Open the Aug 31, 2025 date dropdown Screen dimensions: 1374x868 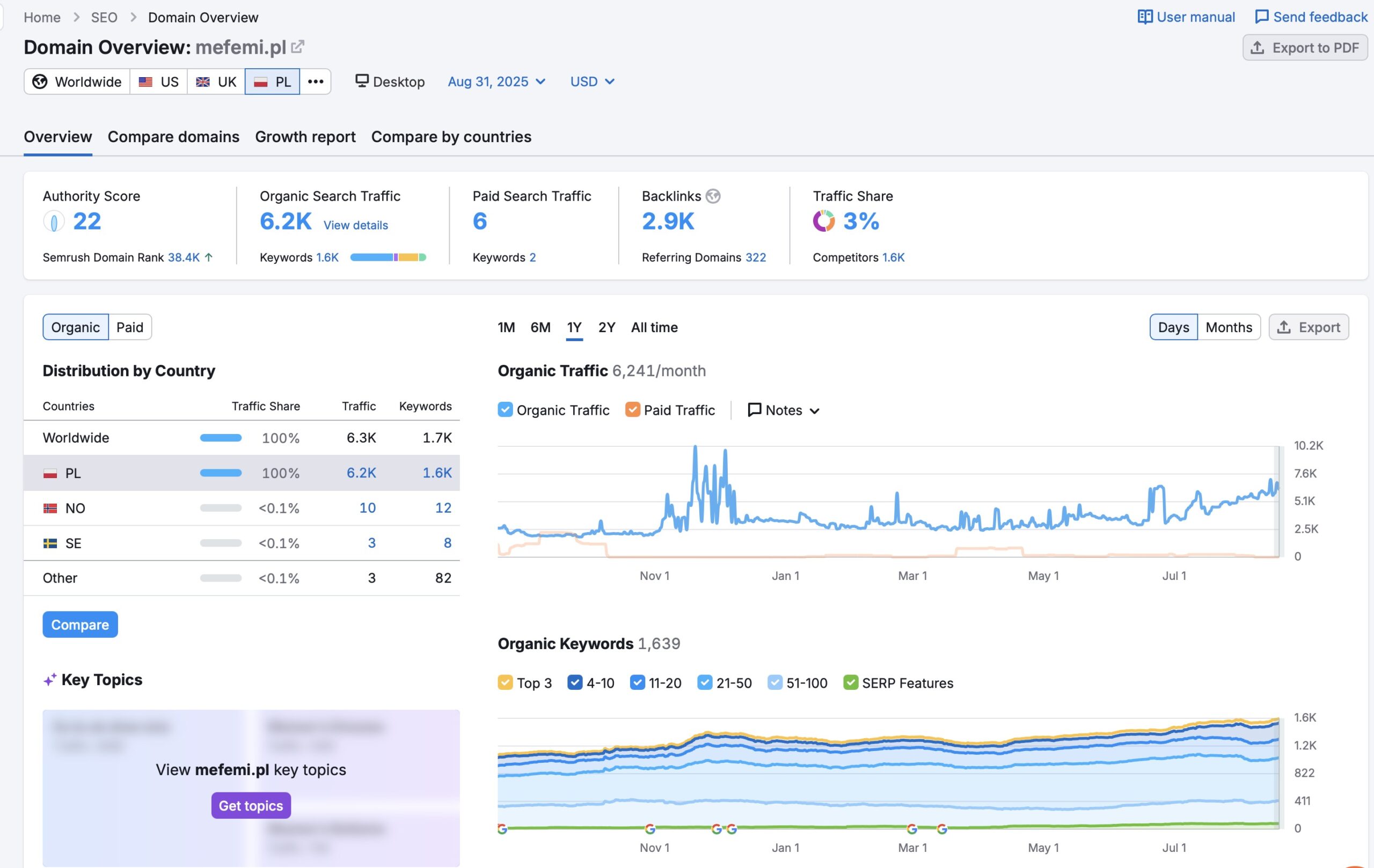point(496,82)
